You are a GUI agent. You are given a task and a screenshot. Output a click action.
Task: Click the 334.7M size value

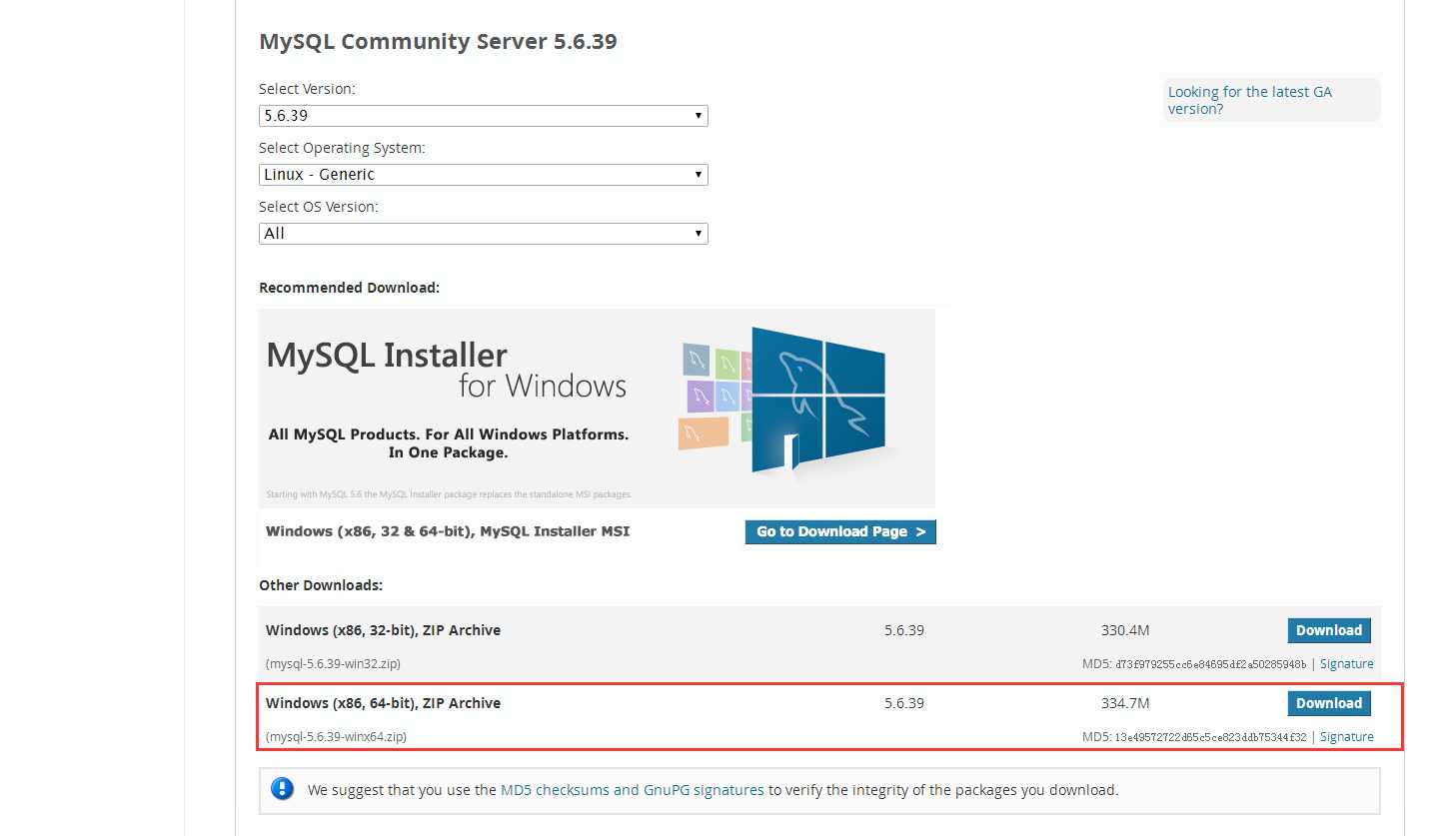(x=1125, y=703)
